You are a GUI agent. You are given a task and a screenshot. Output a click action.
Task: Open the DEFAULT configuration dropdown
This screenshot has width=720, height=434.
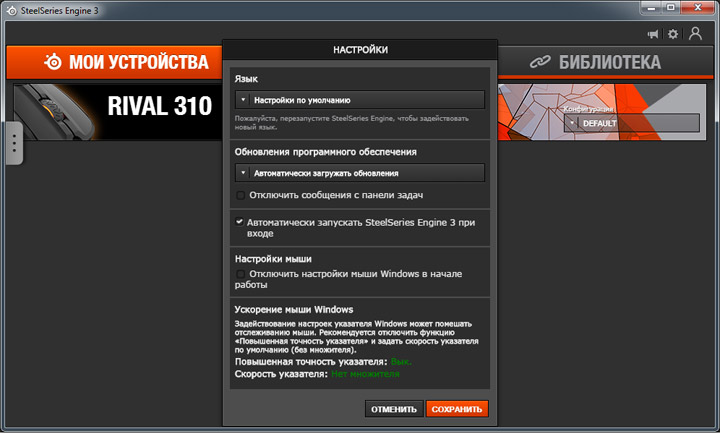632,123
